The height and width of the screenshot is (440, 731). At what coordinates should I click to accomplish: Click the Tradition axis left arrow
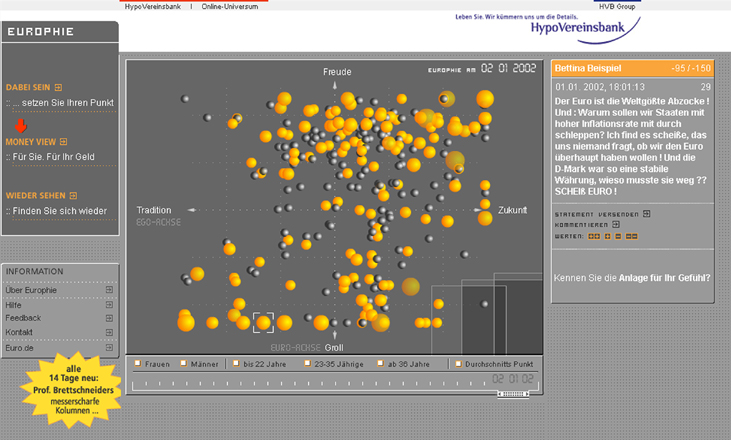[192, 210]
